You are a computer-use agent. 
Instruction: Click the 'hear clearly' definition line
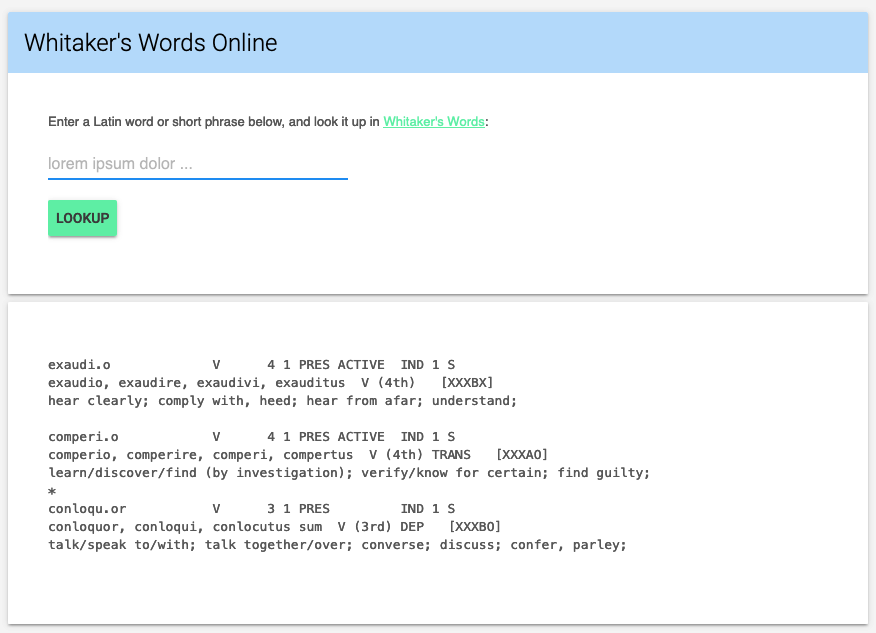[282, 401]
